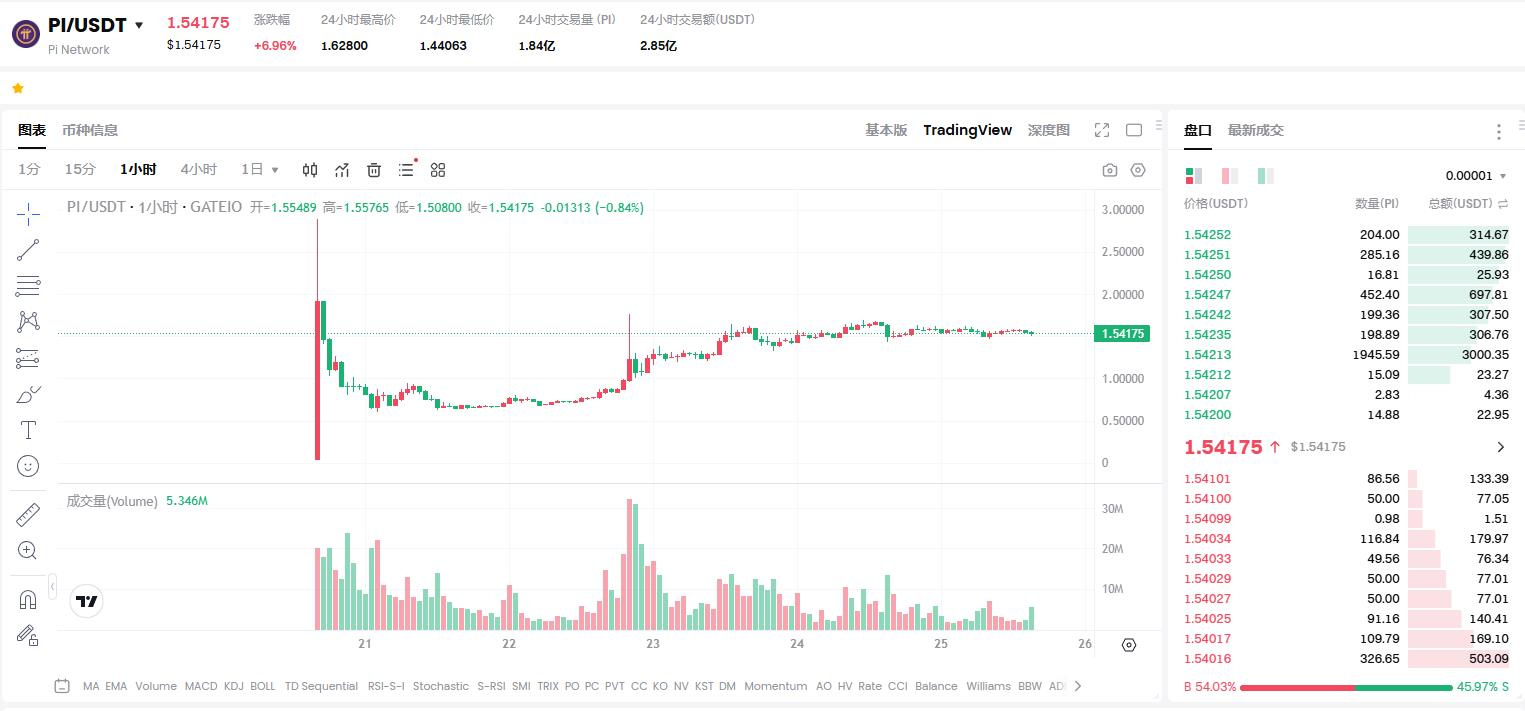Viewport: 1525px width, 711px height.
Task: Open the 1日 timeframe dropdown arrow
Action: pyautogui.click(x=275, y=170)
